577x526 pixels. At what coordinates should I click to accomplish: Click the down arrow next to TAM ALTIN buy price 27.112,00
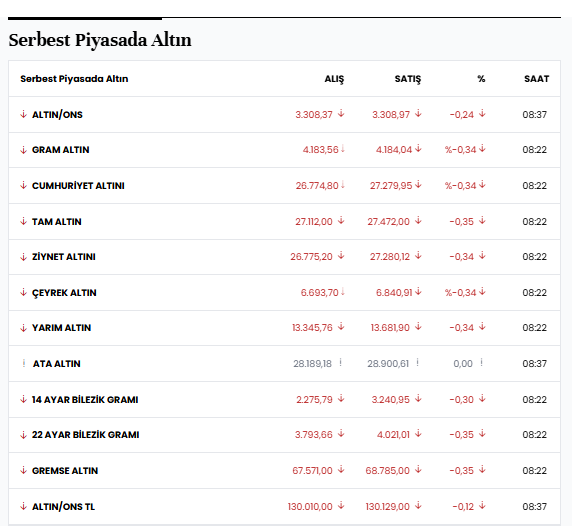(x=341, y=220)
